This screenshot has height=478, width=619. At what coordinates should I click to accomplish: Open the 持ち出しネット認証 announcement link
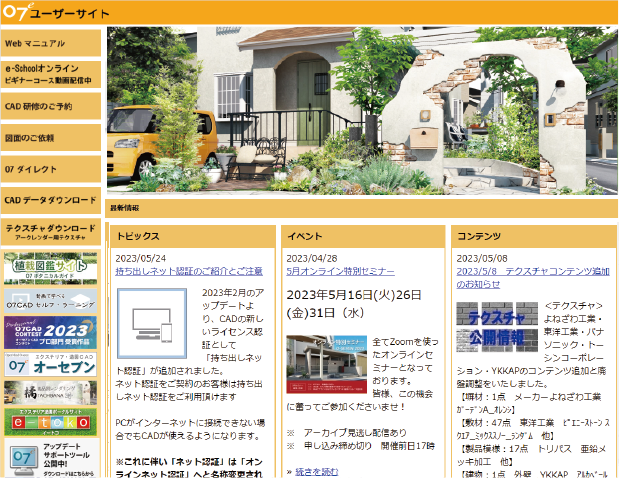pos(189,271)
